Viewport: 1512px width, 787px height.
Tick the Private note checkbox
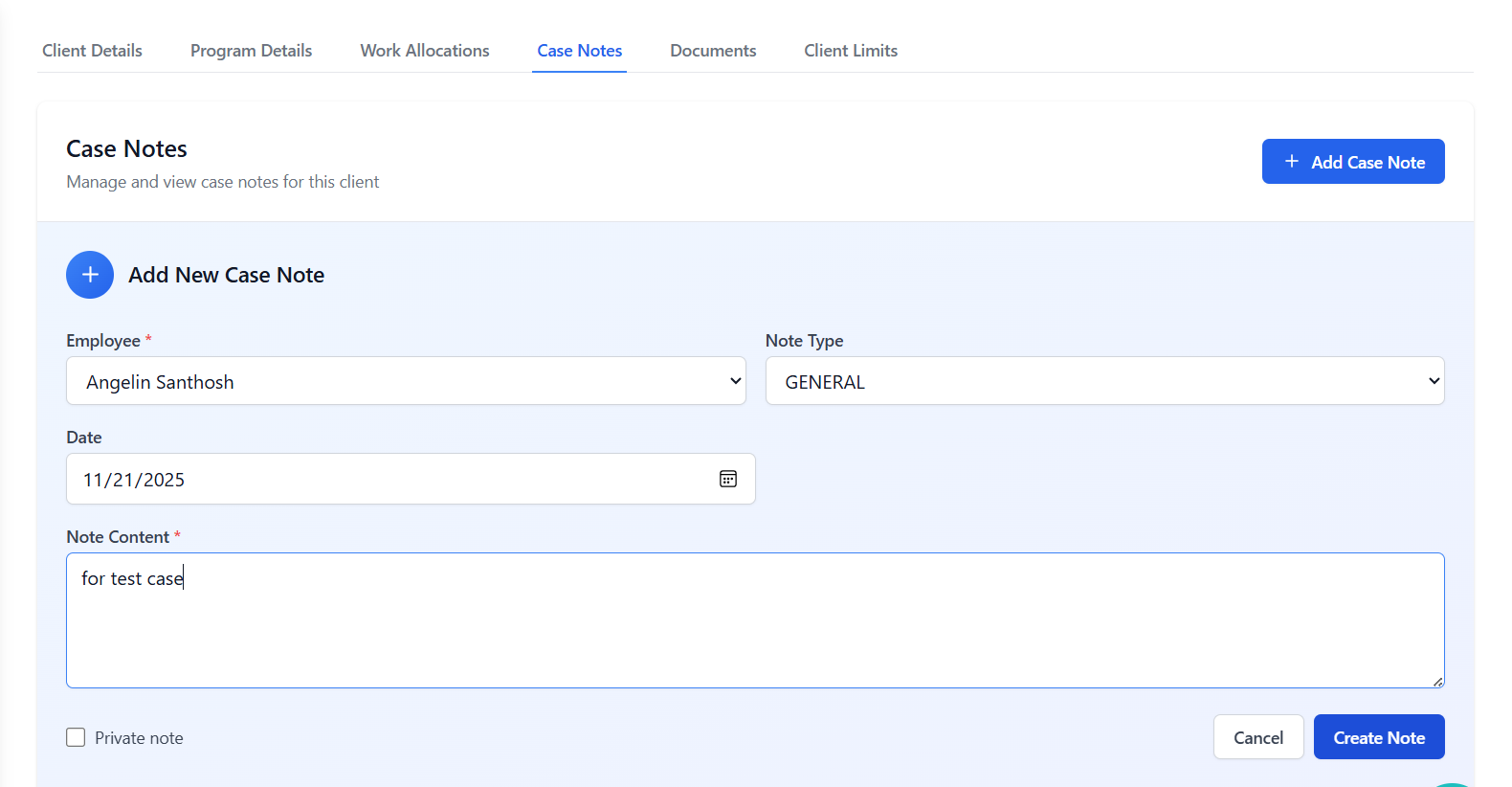(76, 737)
